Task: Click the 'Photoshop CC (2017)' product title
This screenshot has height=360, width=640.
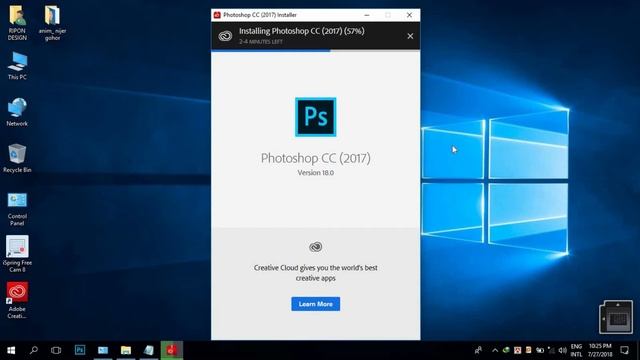Action: 316,158
